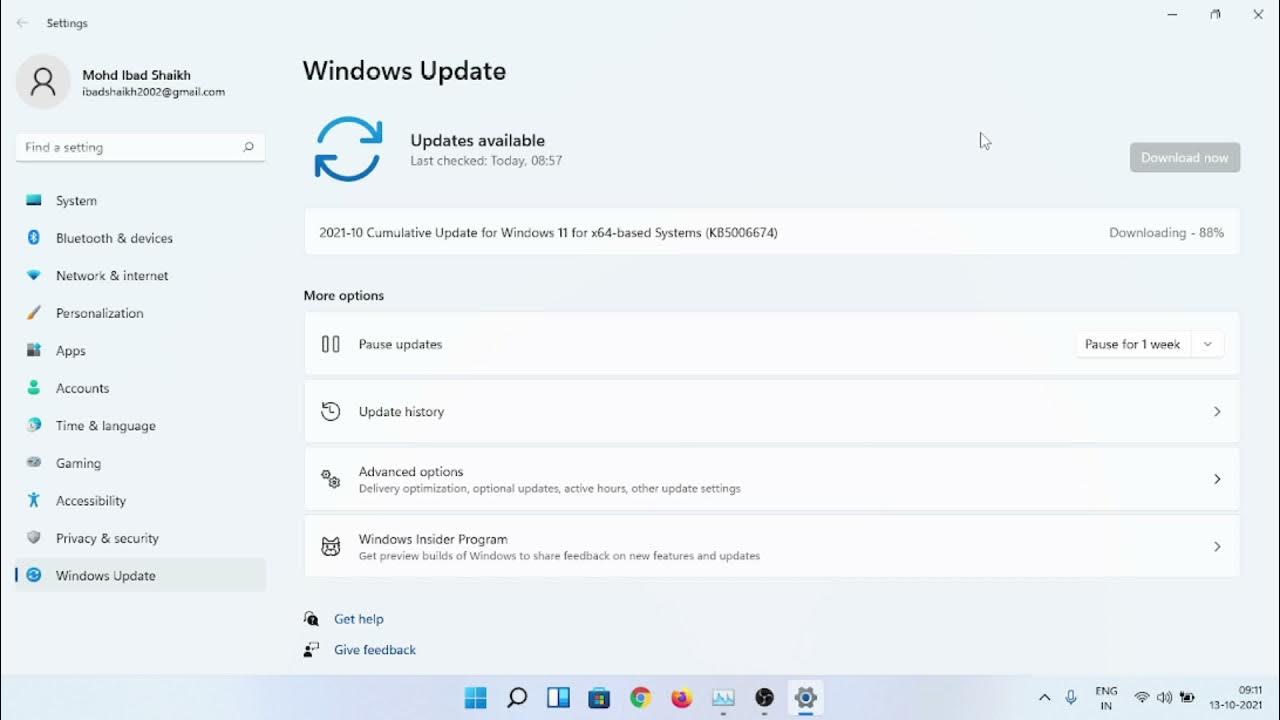1280x720 pixels.
Task: Click the Accounts person icon
Action: (34, 388)
